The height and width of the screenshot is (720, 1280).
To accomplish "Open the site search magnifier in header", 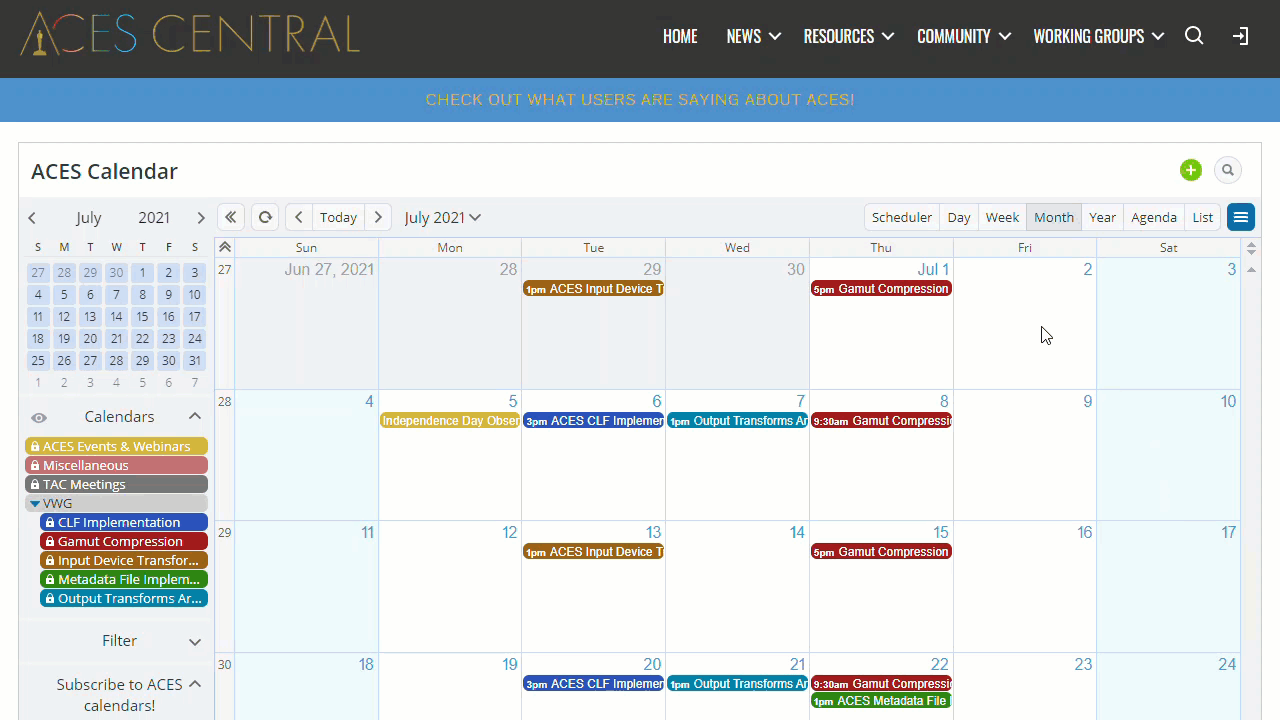I will pos(1194,36).
